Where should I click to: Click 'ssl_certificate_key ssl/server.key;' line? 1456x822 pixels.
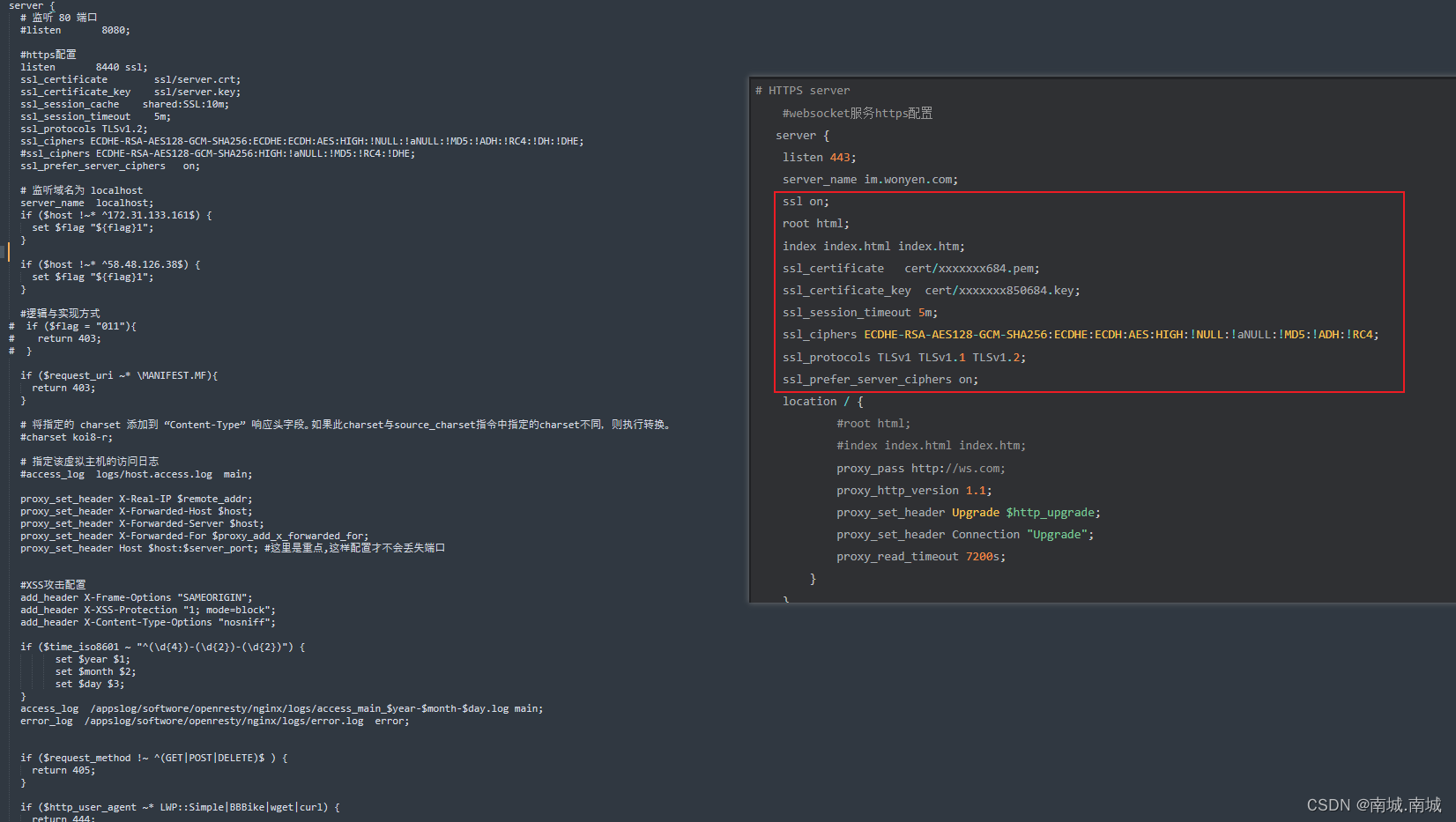[130, 92]
